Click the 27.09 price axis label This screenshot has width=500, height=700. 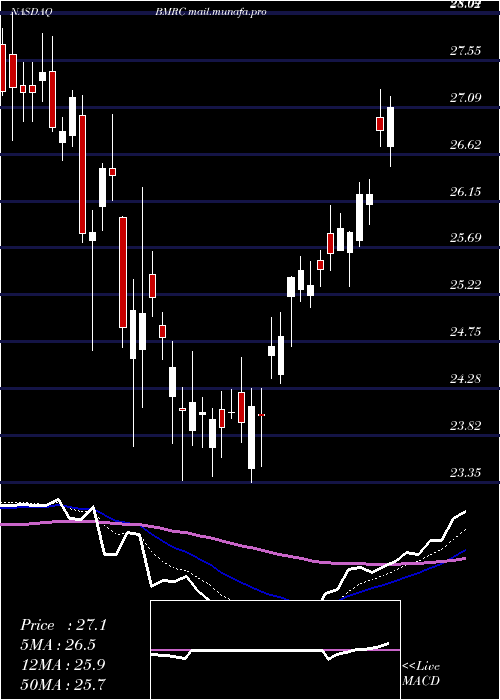pos(466,97)
